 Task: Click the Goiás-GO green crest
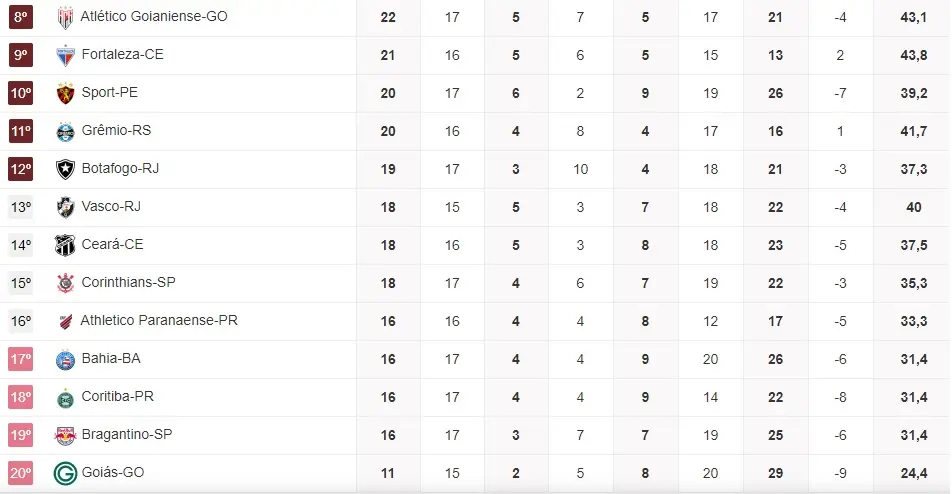click(65, 473)
